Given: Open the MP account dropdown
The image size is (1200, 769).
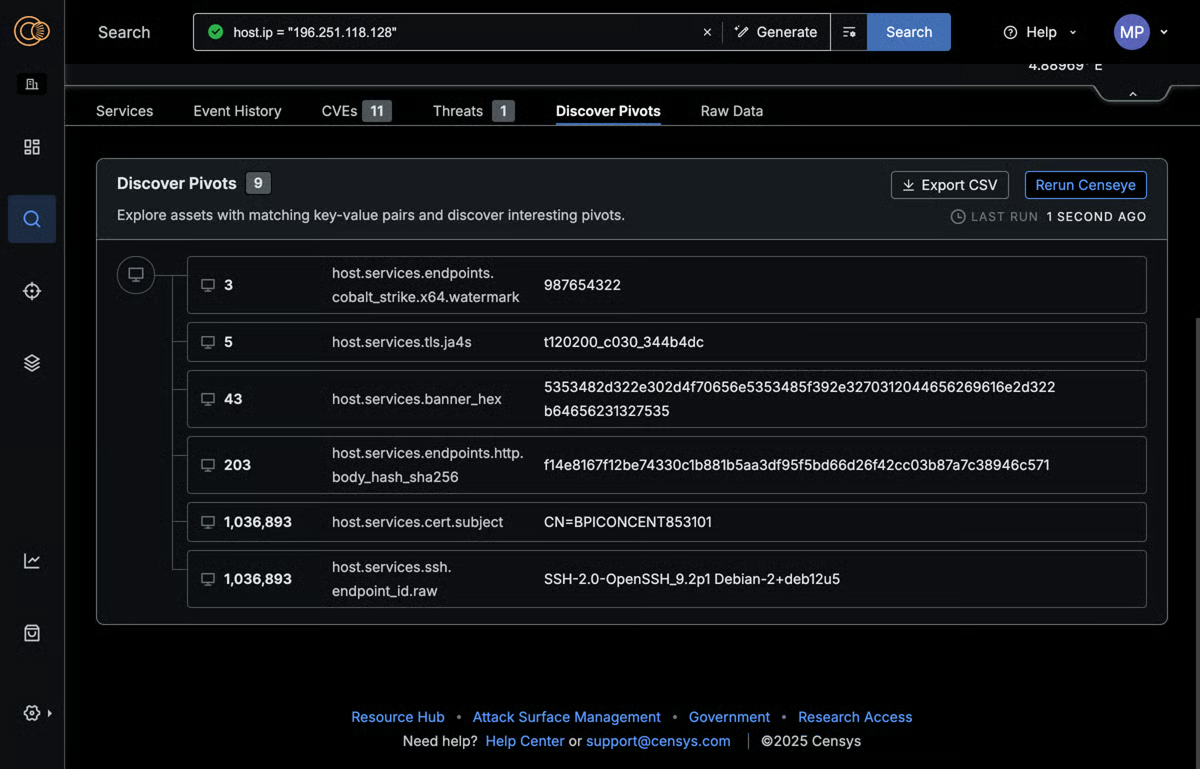Looking at the screenshot, I should 1140,31.
